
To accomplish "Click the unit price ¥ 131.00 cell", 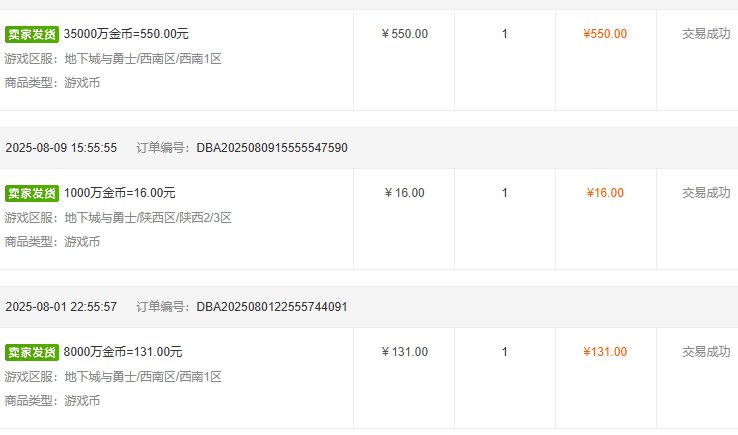I will 405,352.
